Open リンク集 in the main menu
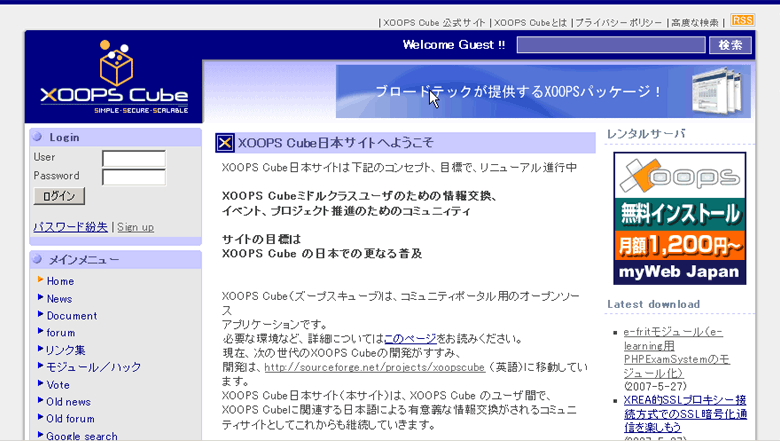The height and width of the screenshot is (441, 780). coord(66,350)
